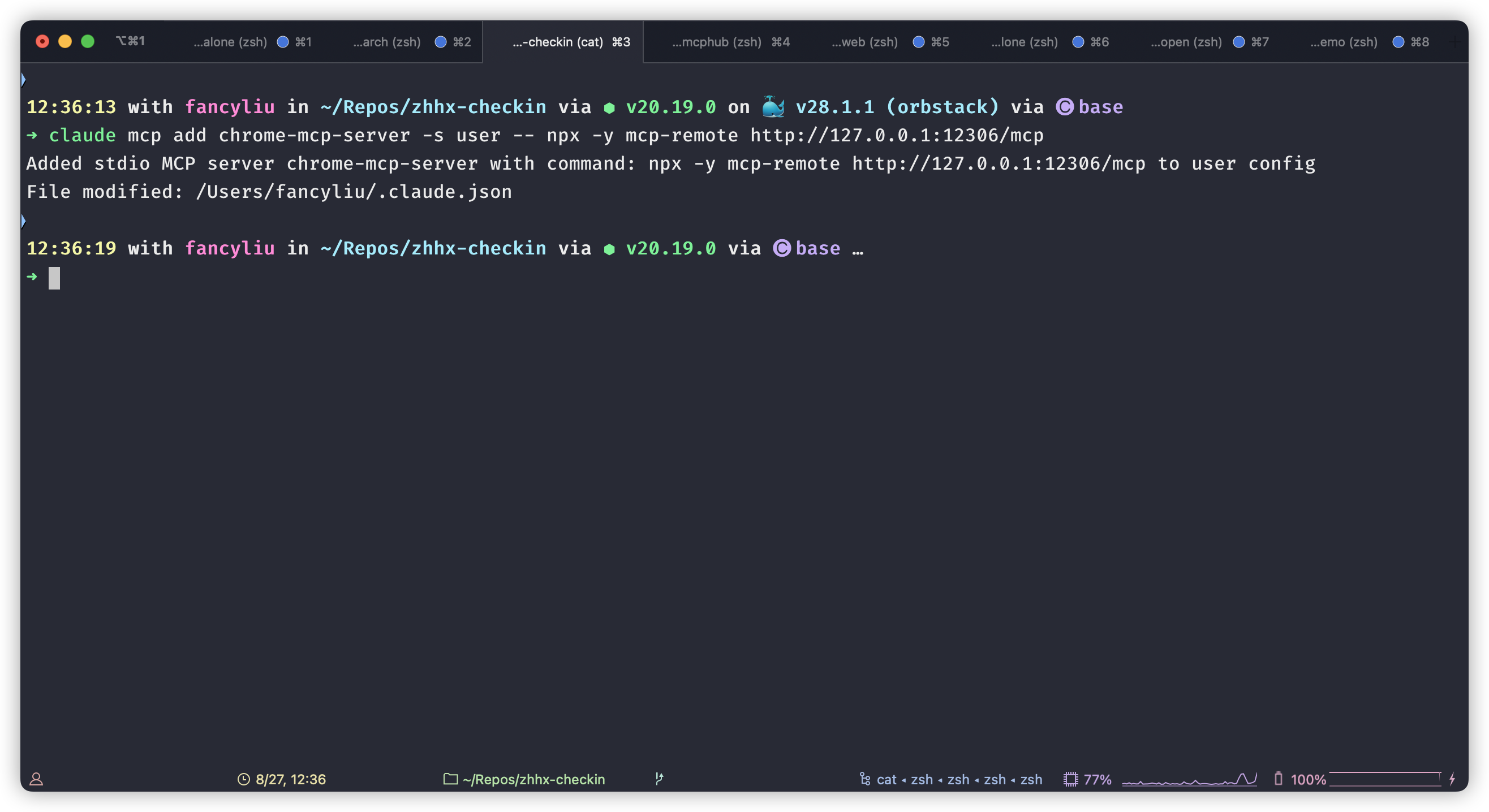This screenshot has height=812, width=1489.
Task: Click the ~/Repos/zhhx-checkin path in status bar
Action: tap(533, 779)
